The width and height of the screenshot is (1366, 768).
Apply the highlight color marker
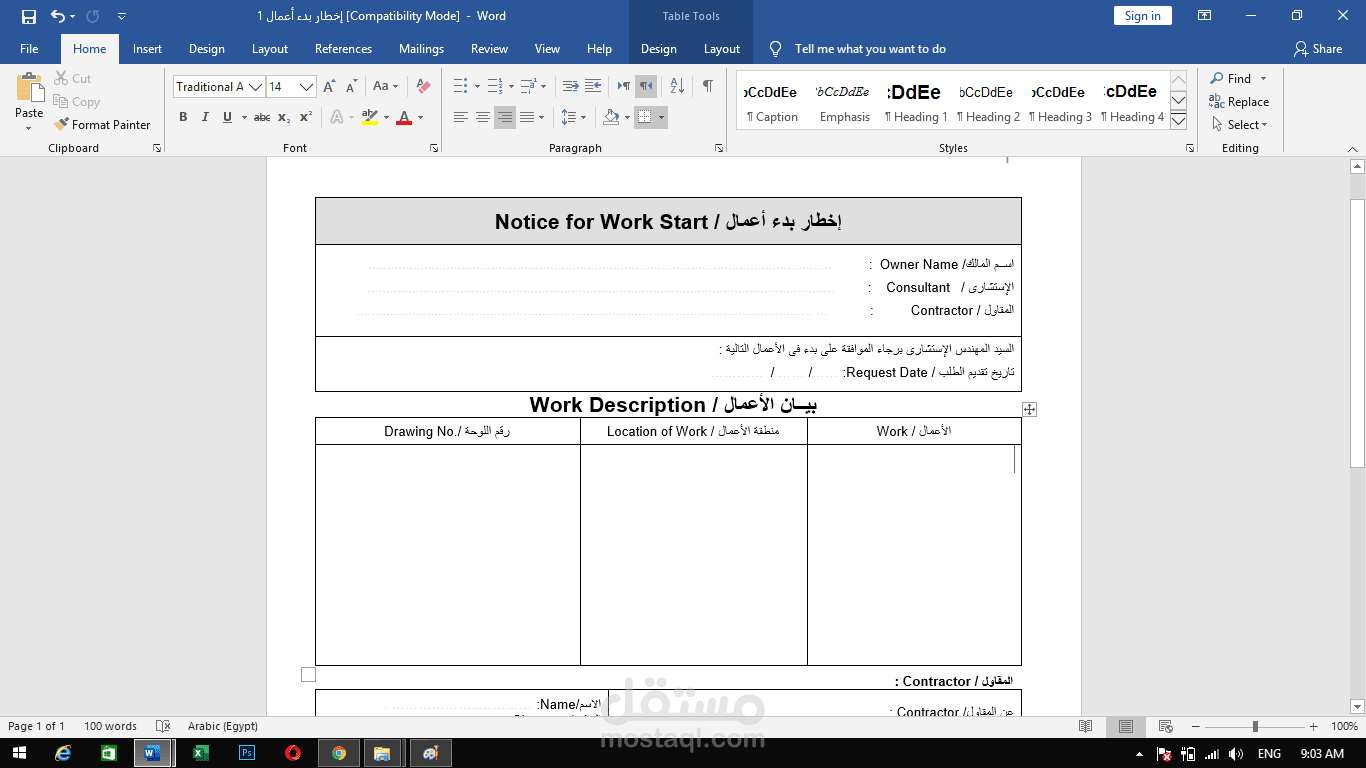(x=369, y=117)
